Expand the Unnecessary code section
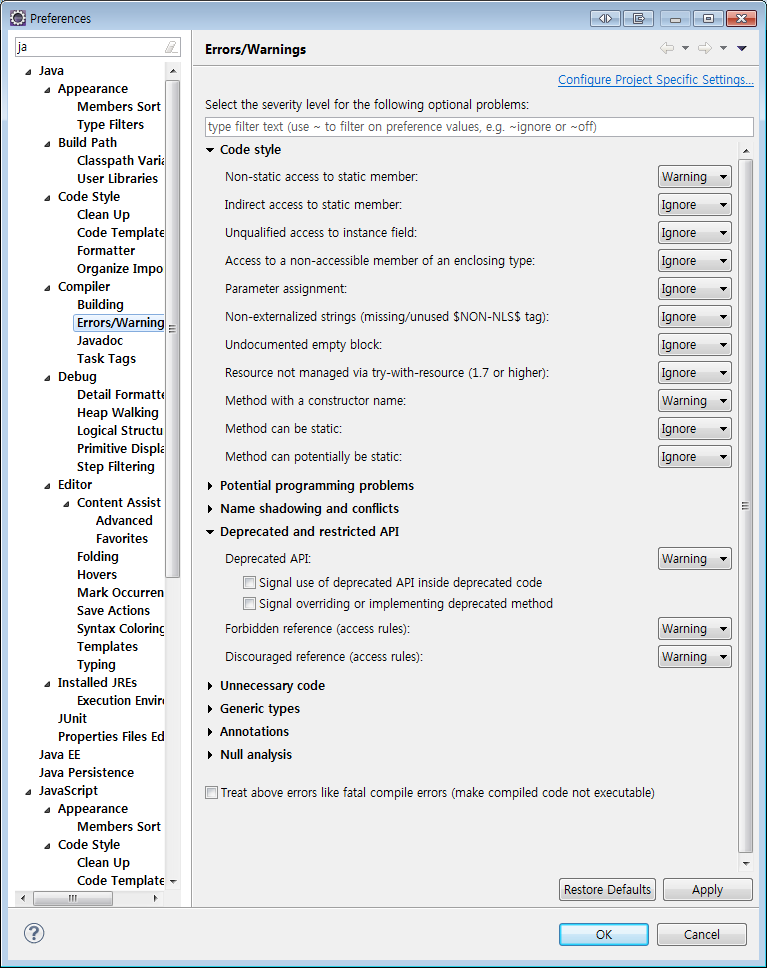This screenshot has width=767, height=968. coord(210,686)
